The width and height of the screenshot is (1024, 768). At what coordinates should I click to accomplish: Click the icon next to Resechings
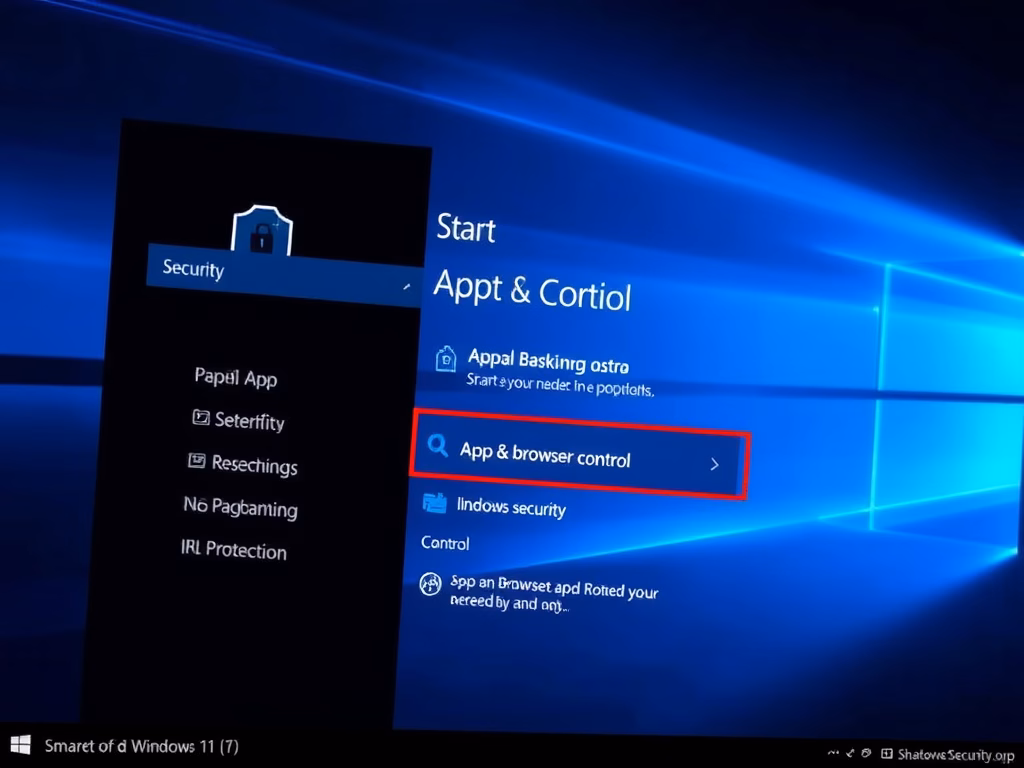[197, 460]
